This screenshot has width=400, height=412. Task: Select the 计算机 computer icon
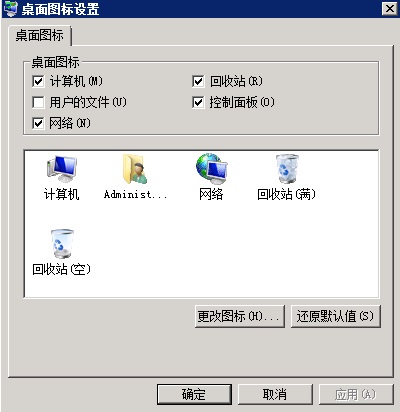coord(62,169)
